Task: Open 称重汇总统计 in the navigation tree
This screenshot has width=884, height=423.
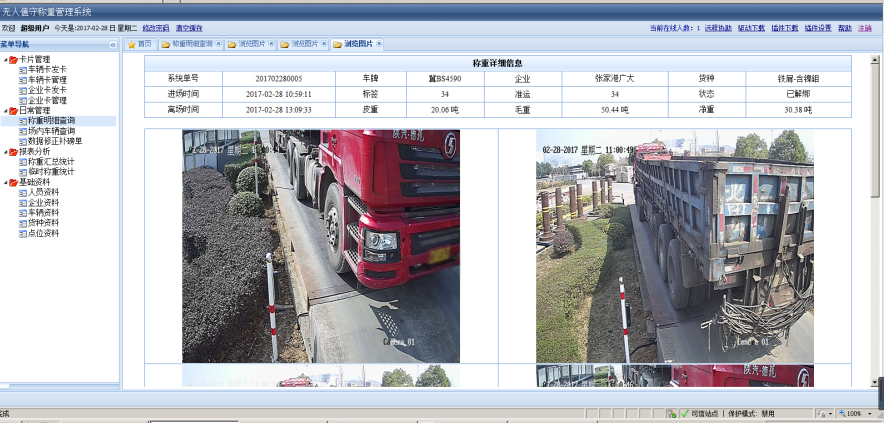Action: (x=51, y=162)
